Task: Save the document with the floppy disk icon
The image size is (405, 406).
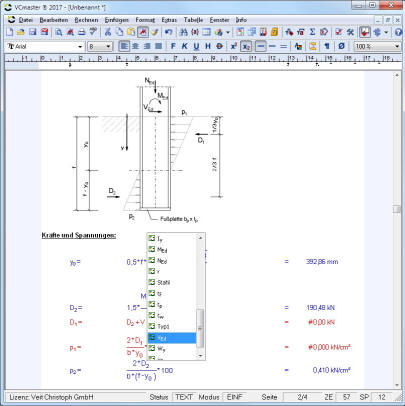Action: point(32,32)
